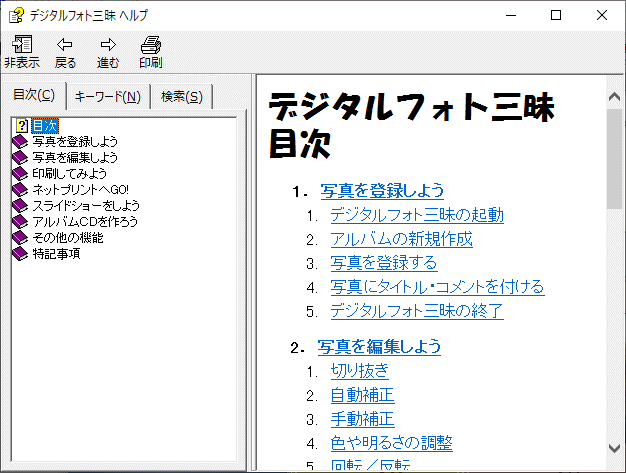Click the question mark icon beside 目次
The width and height of the screenshot is (626, 473).
click(21, 126)
